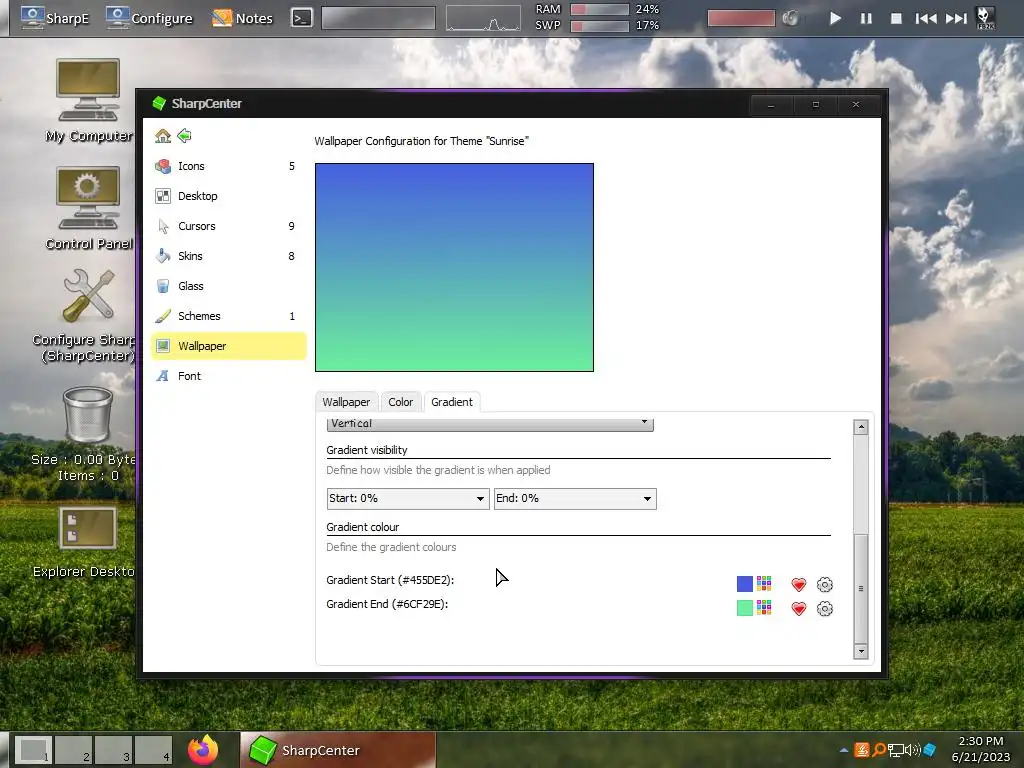Expand hidden tray icons arrow
This screenshot has width=1024, height=768.
point(844,751)
